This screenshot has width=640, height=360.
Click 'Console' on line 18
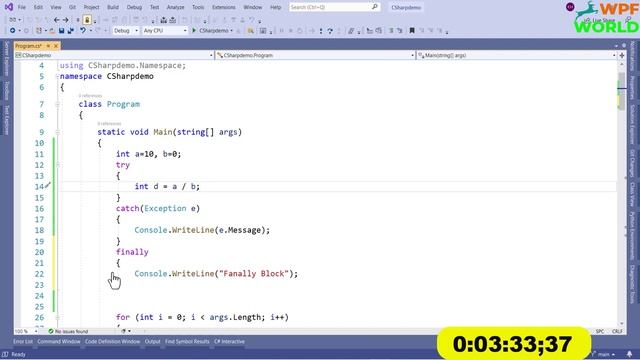pos(151,230)
